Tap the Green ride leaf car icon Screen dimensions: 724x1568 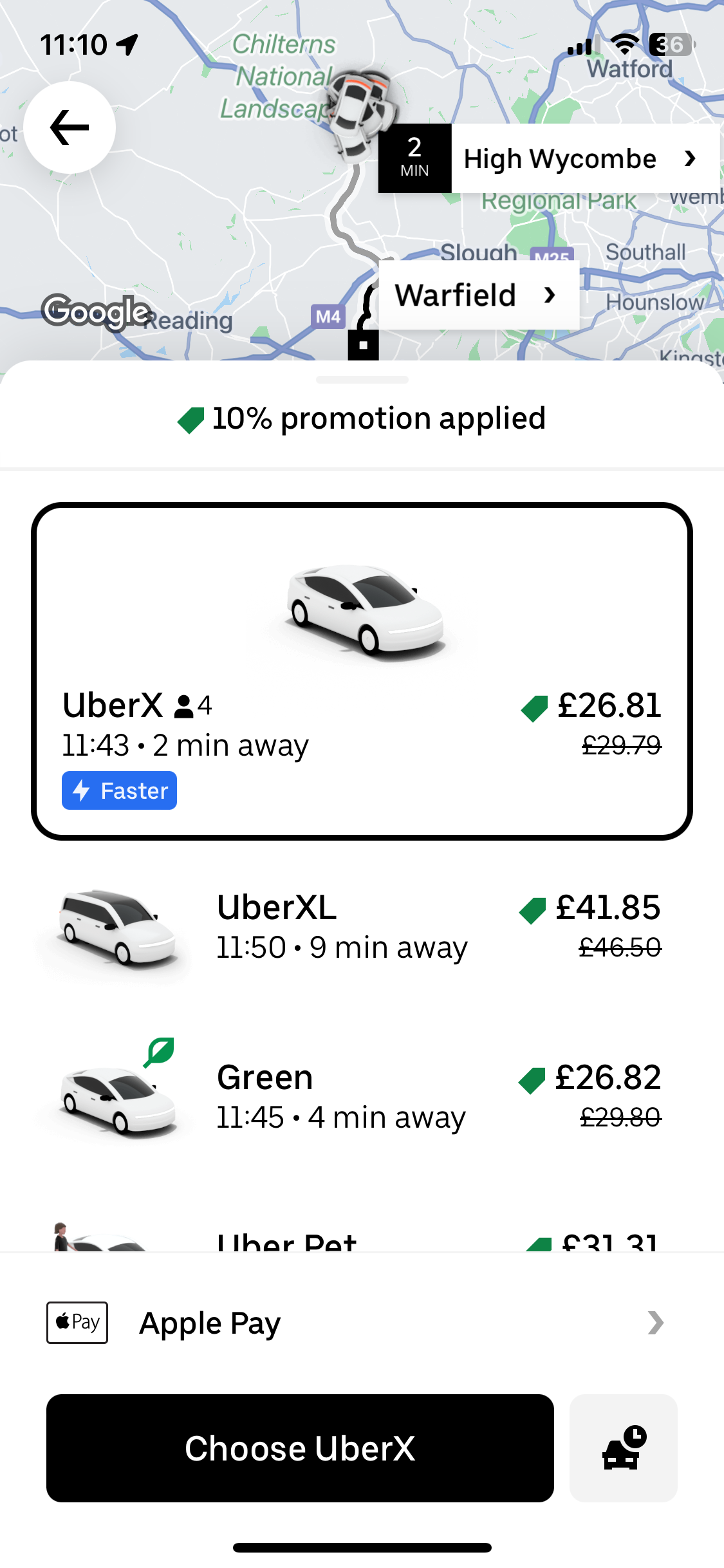click(x=119, y=1094)
